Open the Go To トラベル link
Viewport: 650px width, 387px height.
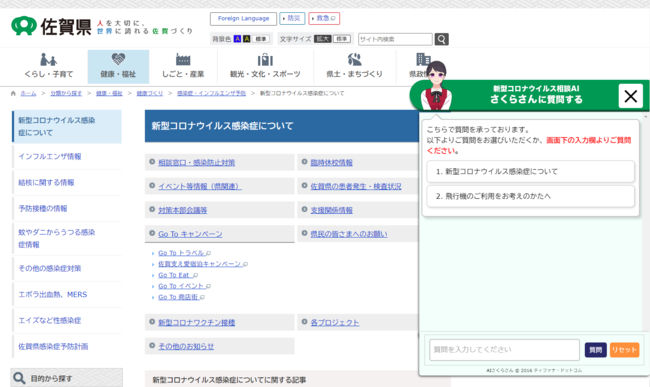pos(181,253)
